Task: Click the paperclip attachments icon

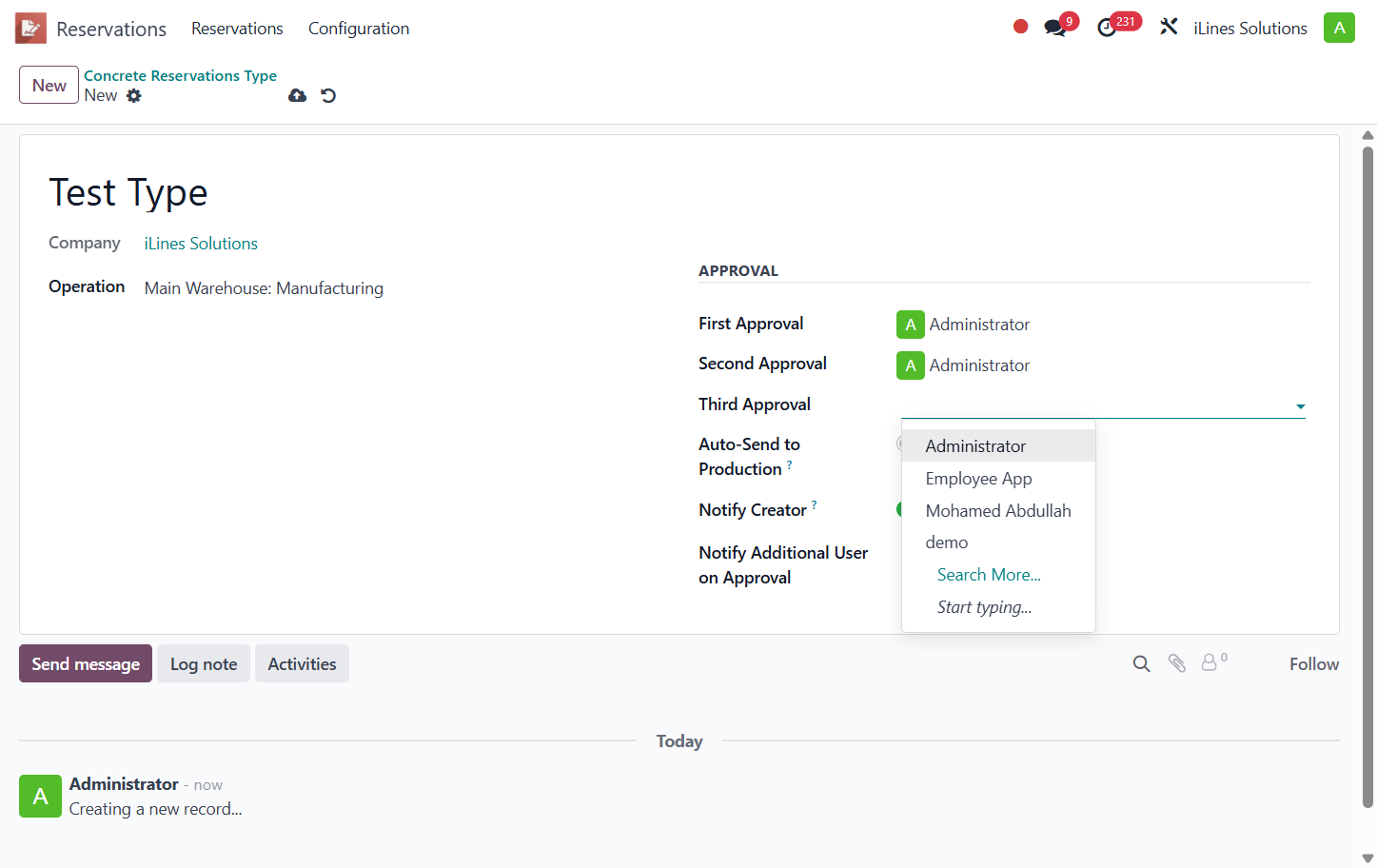Action: click(1177, 663)
